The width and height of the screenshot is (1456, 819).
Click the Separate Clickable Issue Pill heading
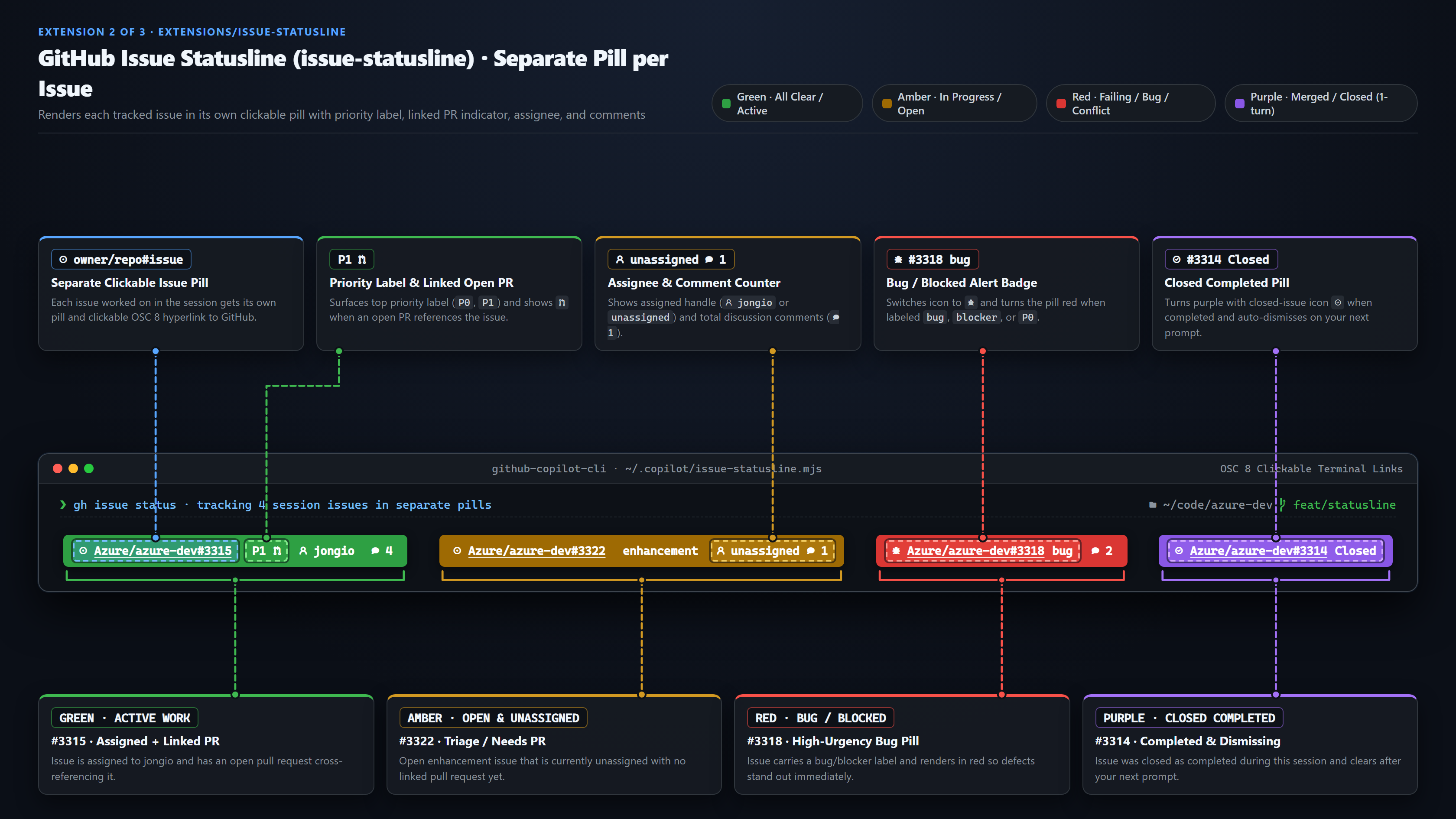pos(130,283)
